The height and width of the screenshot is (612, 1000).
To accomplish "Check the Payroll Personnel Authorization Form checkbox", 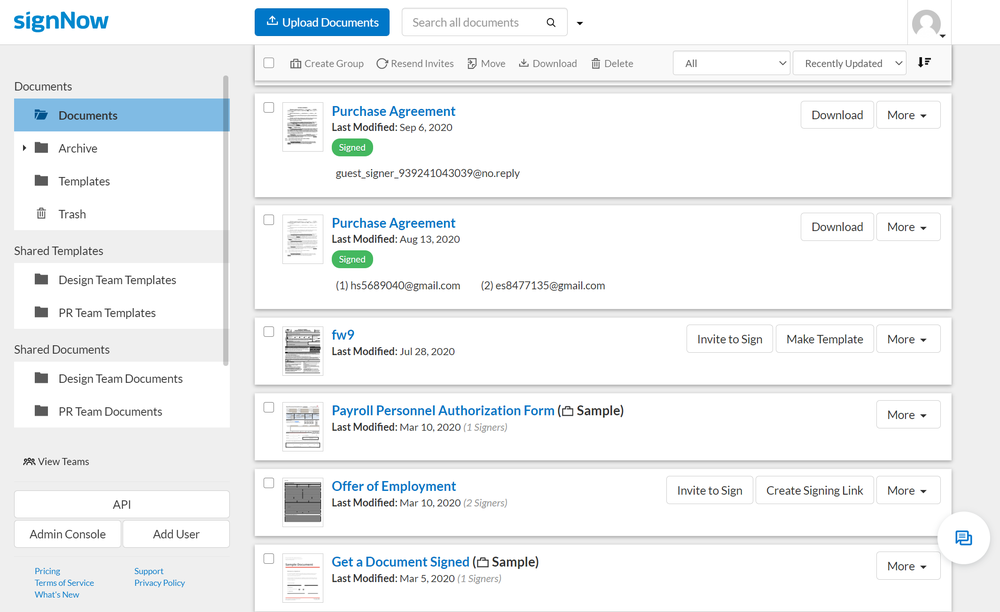I will 269,407.
